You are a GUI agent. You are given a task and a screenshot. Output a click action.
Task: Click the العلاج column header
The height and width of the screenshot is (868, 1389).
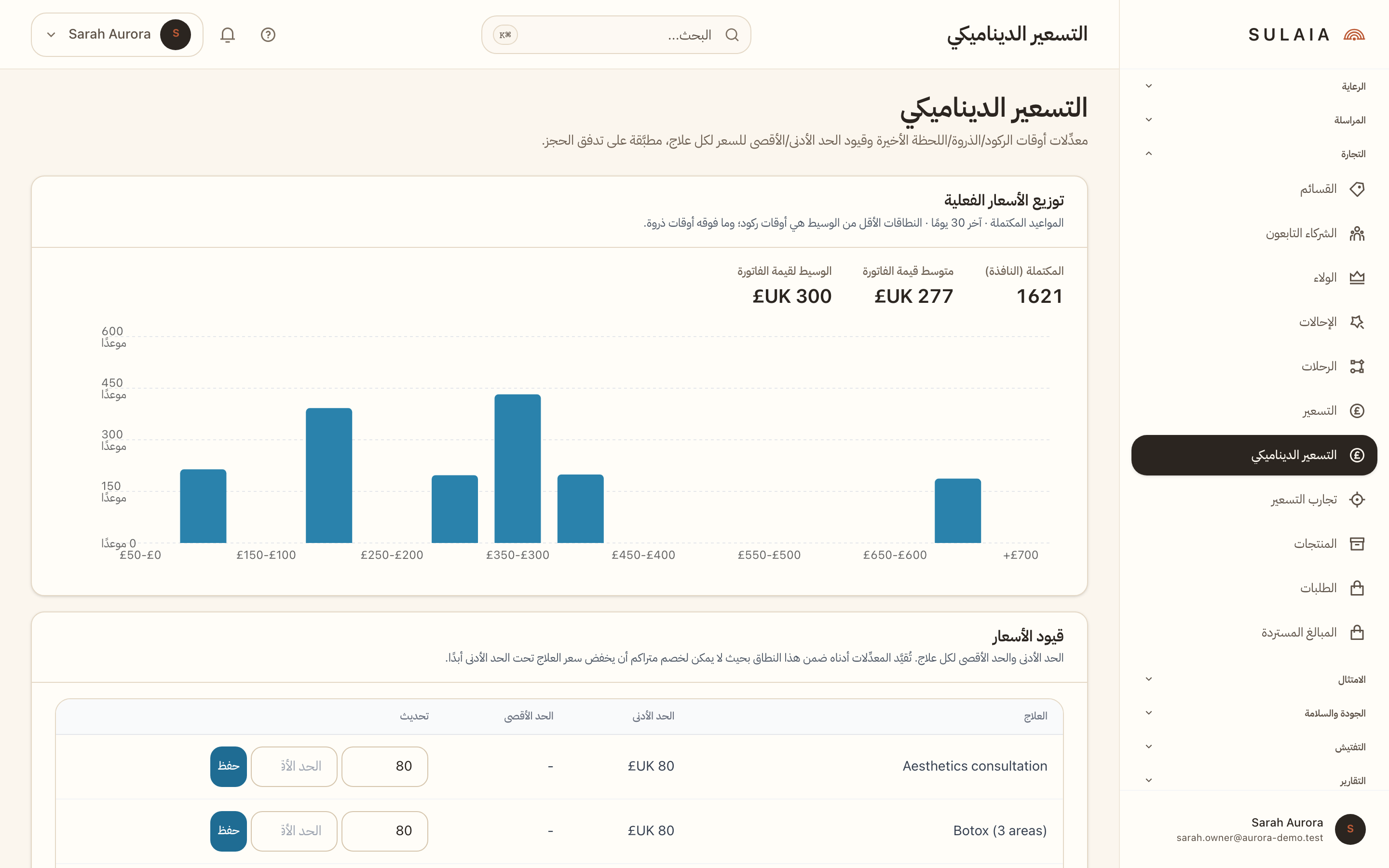point(1035,717)
